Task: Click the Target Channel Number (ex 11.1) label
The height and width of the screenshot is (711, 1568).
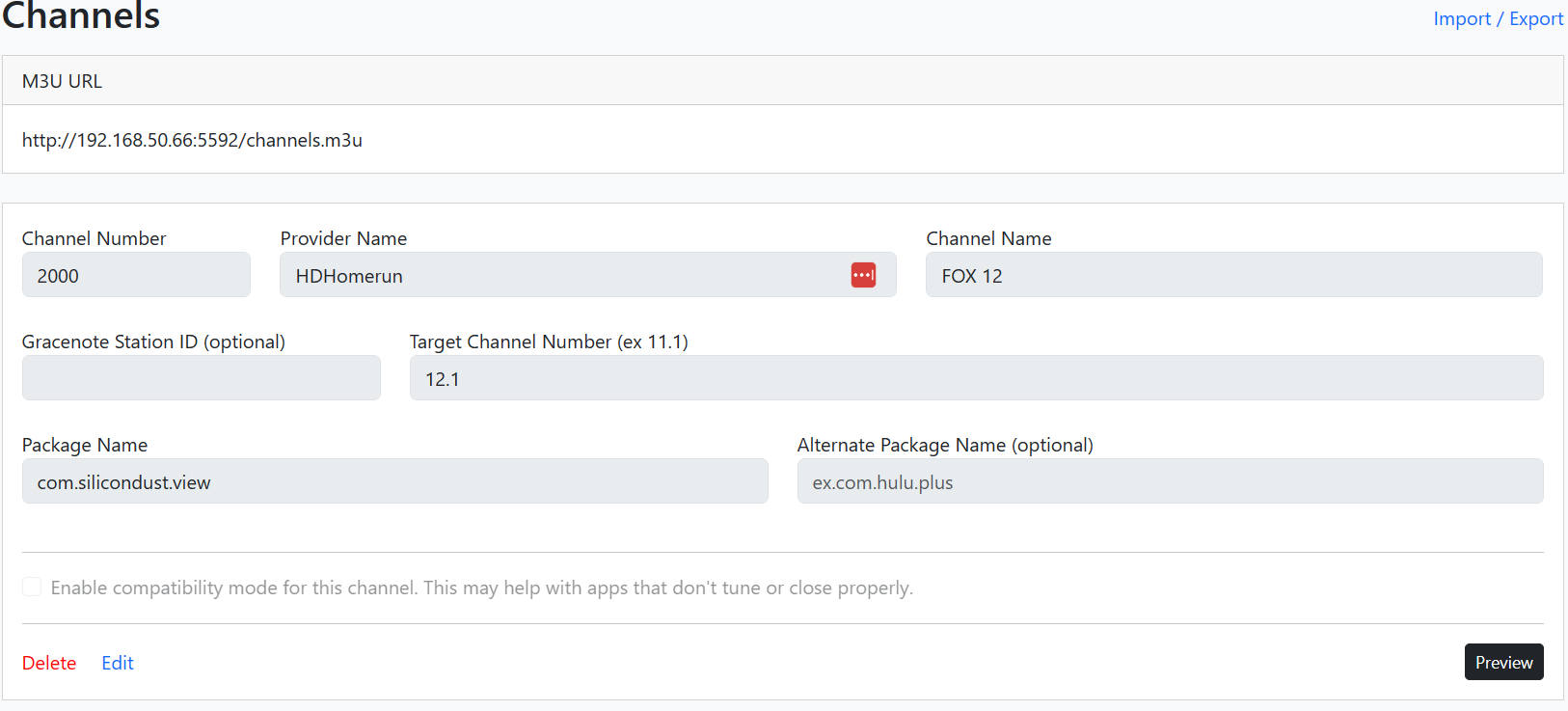Action: click(549, 342)
